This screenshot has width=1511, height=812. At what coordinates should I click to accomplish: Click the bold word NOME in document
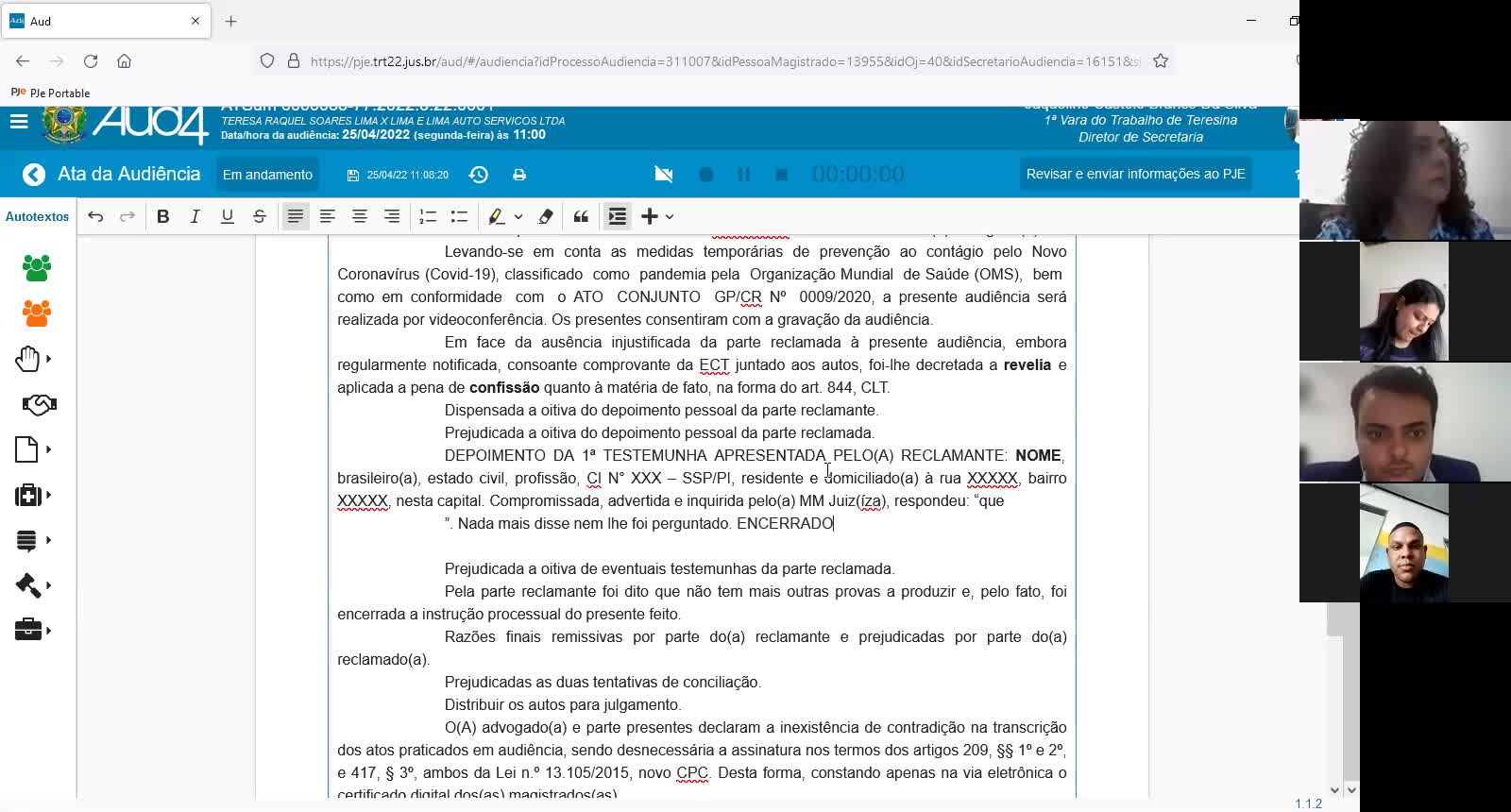(x=1039, y=455)
